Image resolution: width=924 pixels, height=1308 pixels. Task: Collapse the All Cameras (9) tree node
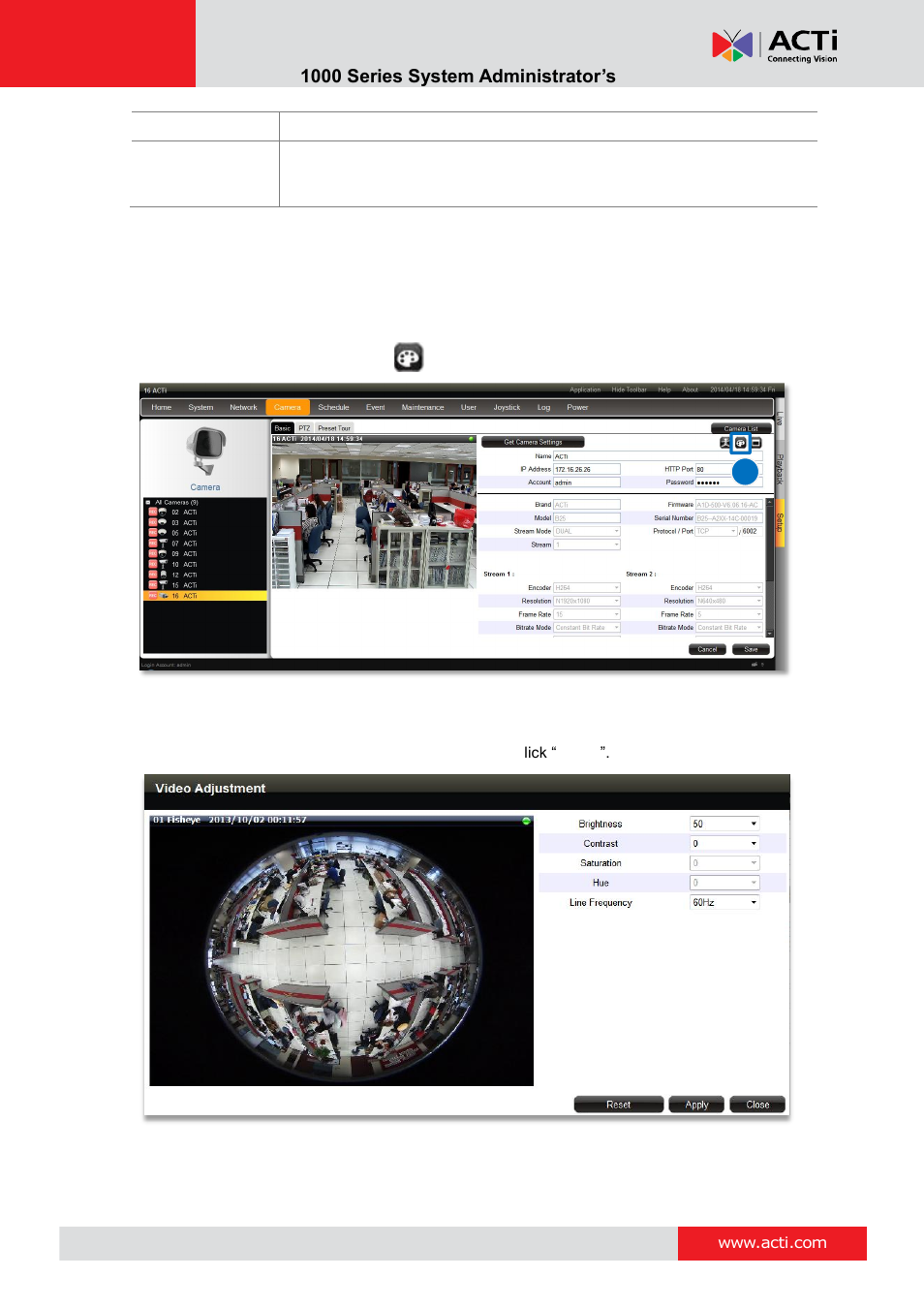148,502
